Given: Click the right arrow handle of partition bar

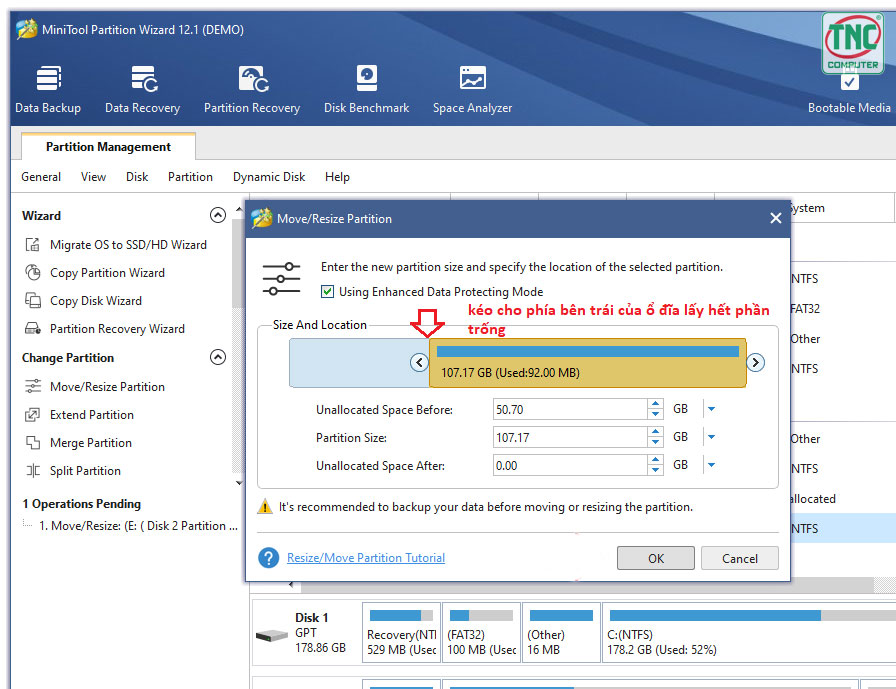Looking at the screenshot, I should (755, 362).
